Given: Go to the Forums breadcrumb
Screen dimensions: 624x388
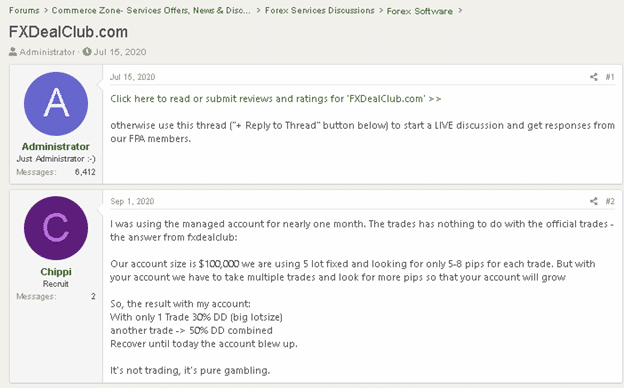Looking at the screenshot, I should coord(24,10).
